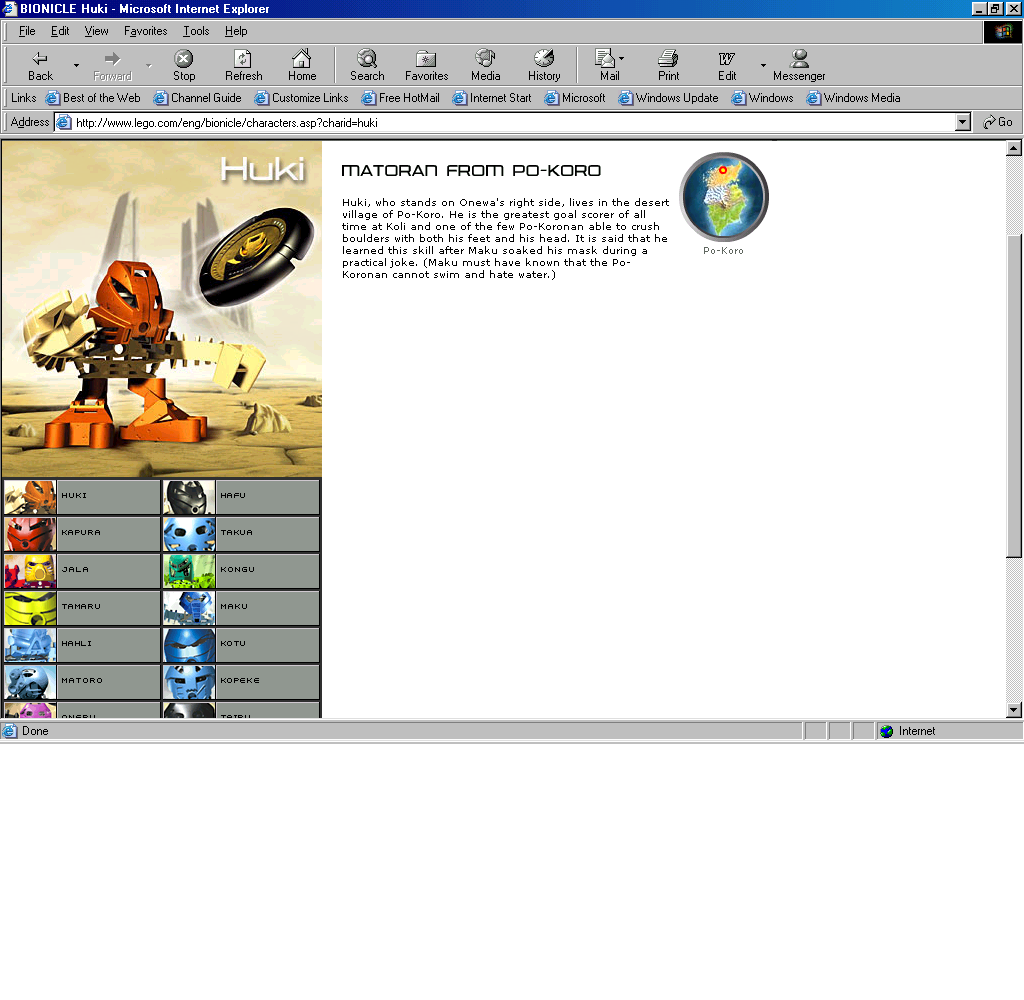The width and height of the screenshot is (1024, 1000).
Task: Open the Media toolbar icon
Action: (x=485, y=58)
